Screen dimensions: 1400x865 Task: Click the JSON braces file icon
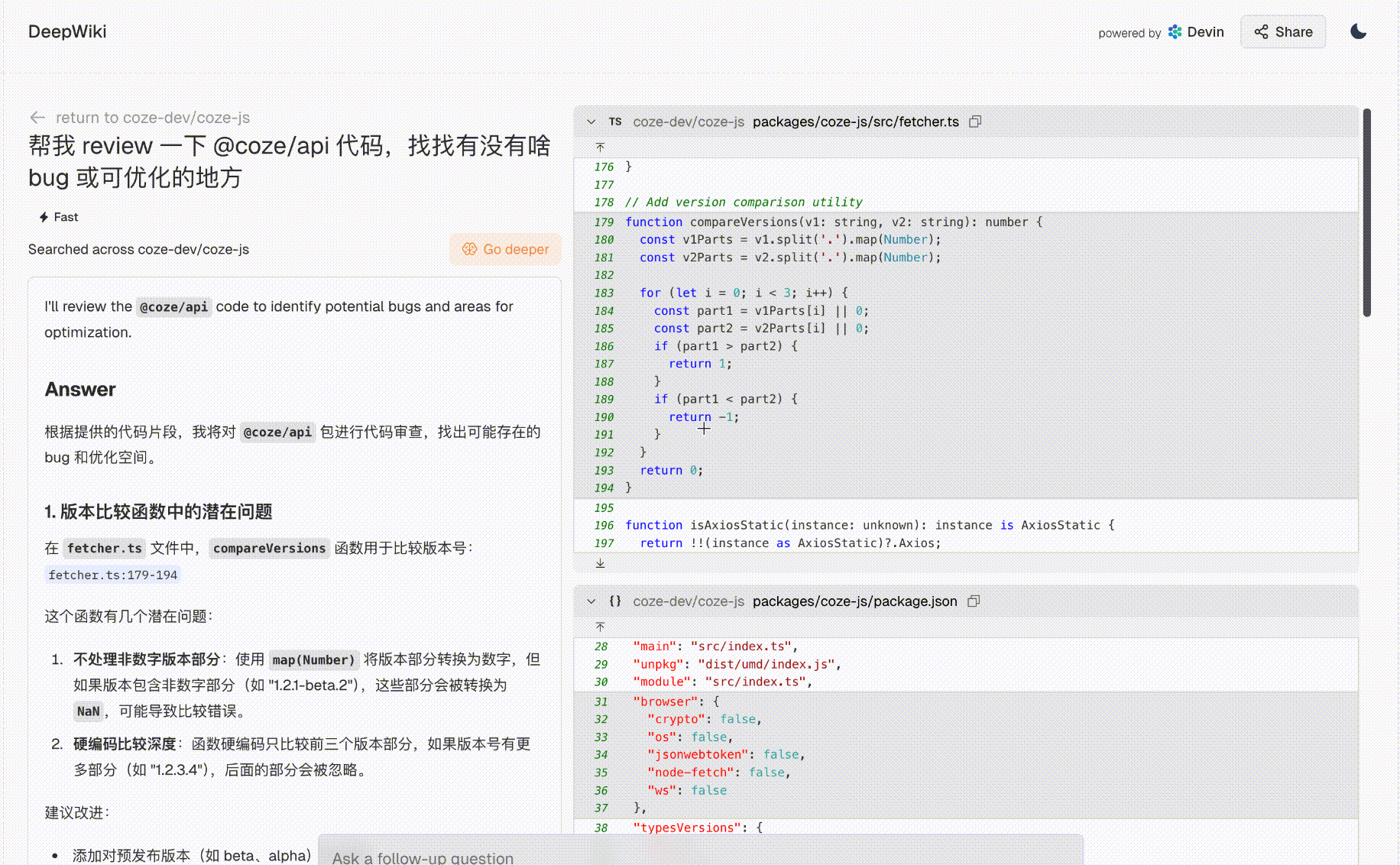pyautogui.click(x=615, y=601)
